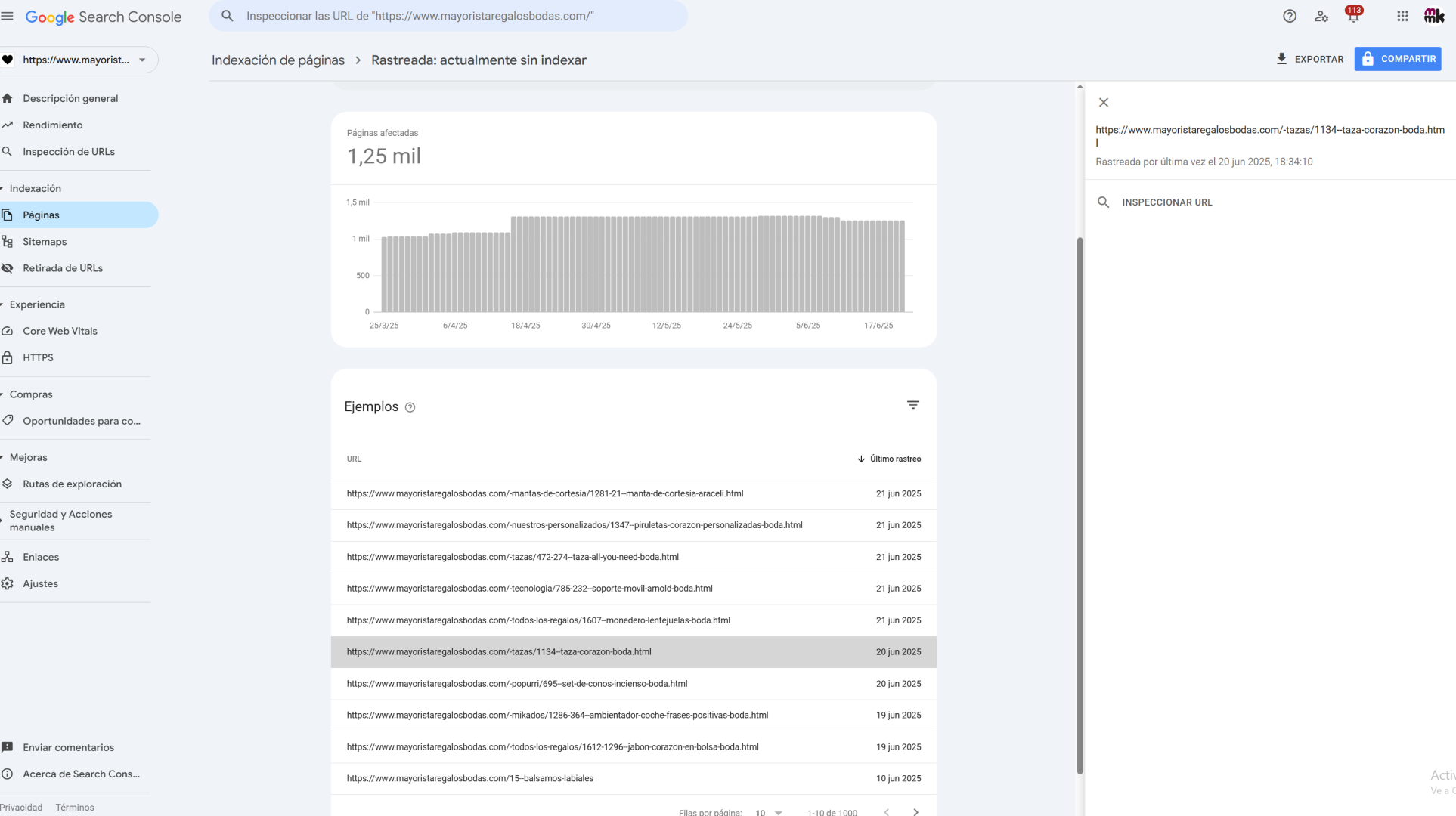Image resolution: width=1456 pixels, height=816 pixels.
Task: Click the Enviar comentarios feedback icon
Action: point(8,747)
